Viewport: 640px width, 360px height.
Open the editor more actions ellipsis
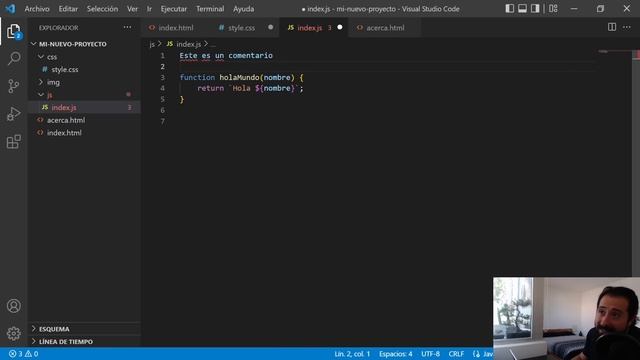click(x=627, y=27)
